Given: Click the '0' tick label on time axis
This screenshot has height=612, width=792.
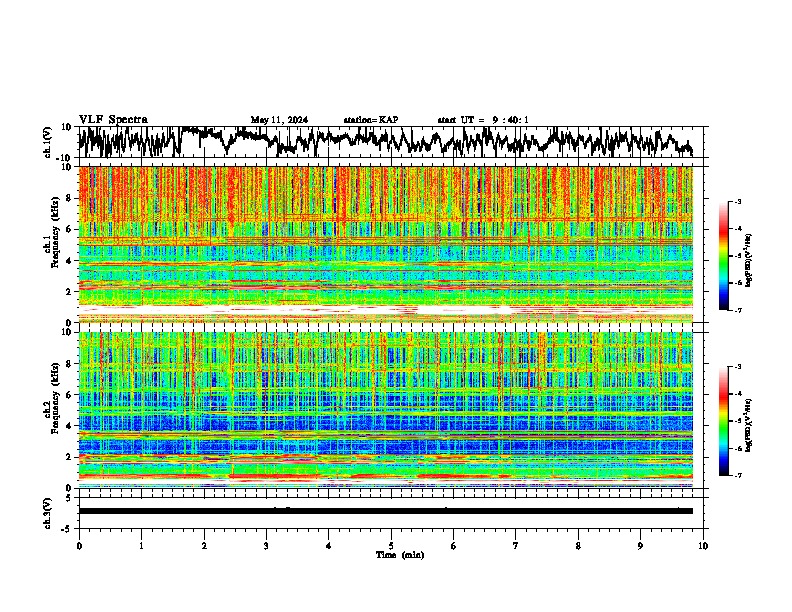Looking at the screenshot, I should (79, 546).
